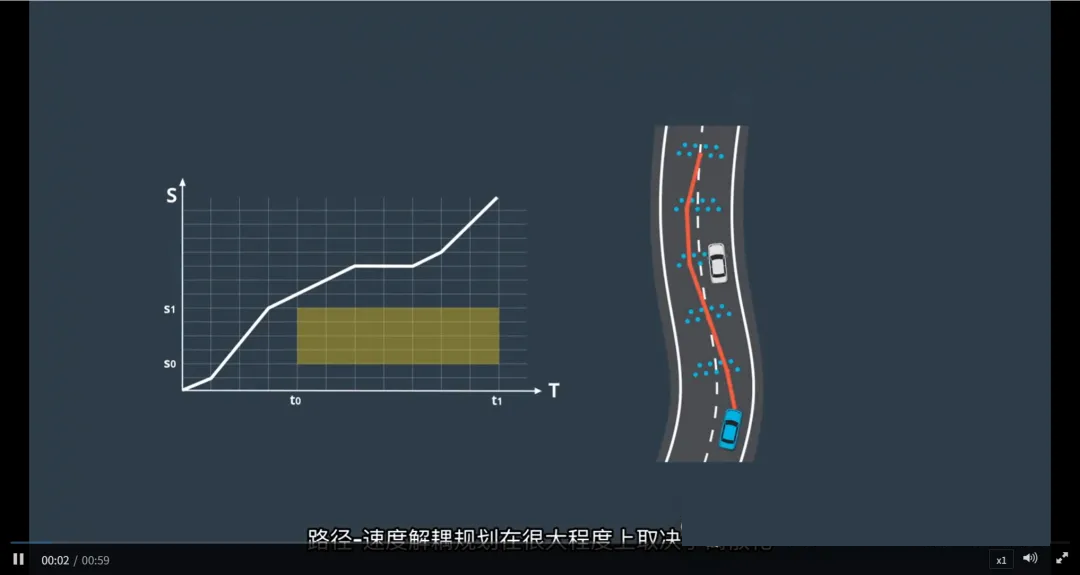
Task: Click the blue car at the road bottom
Action: (730, 429)
